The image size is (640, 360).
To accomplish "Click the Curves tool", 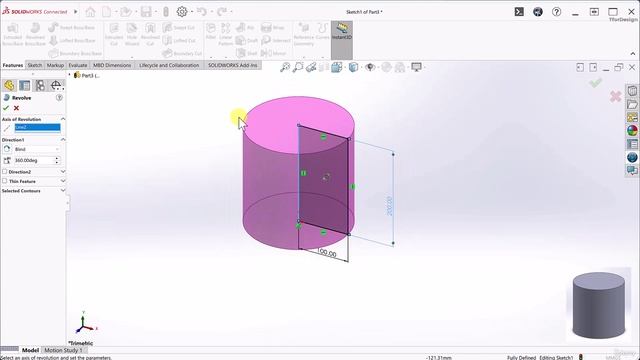I will coord(322,31).
